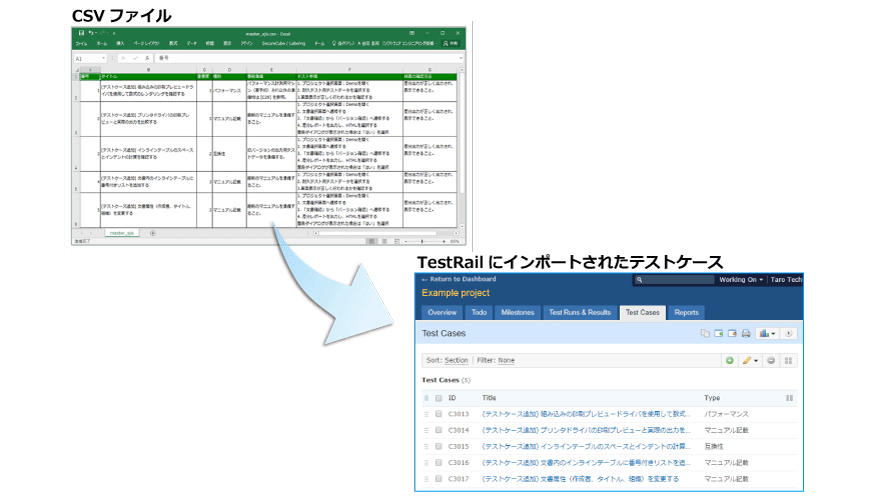Open the bar chart reports dropdown

coord(767,334)
